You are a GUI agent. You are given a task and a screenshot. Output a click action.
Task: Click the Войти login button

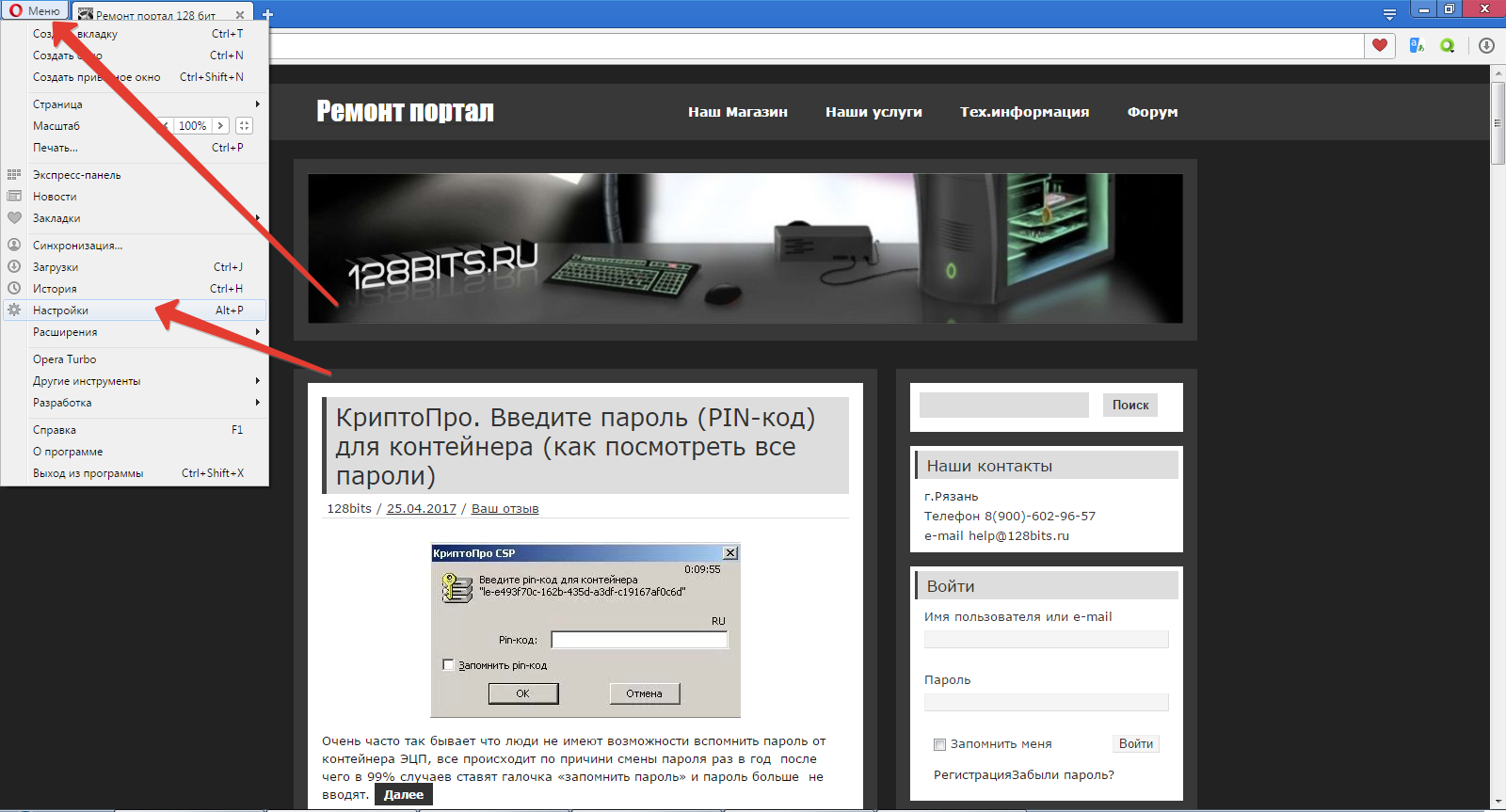pos(1136,743)
